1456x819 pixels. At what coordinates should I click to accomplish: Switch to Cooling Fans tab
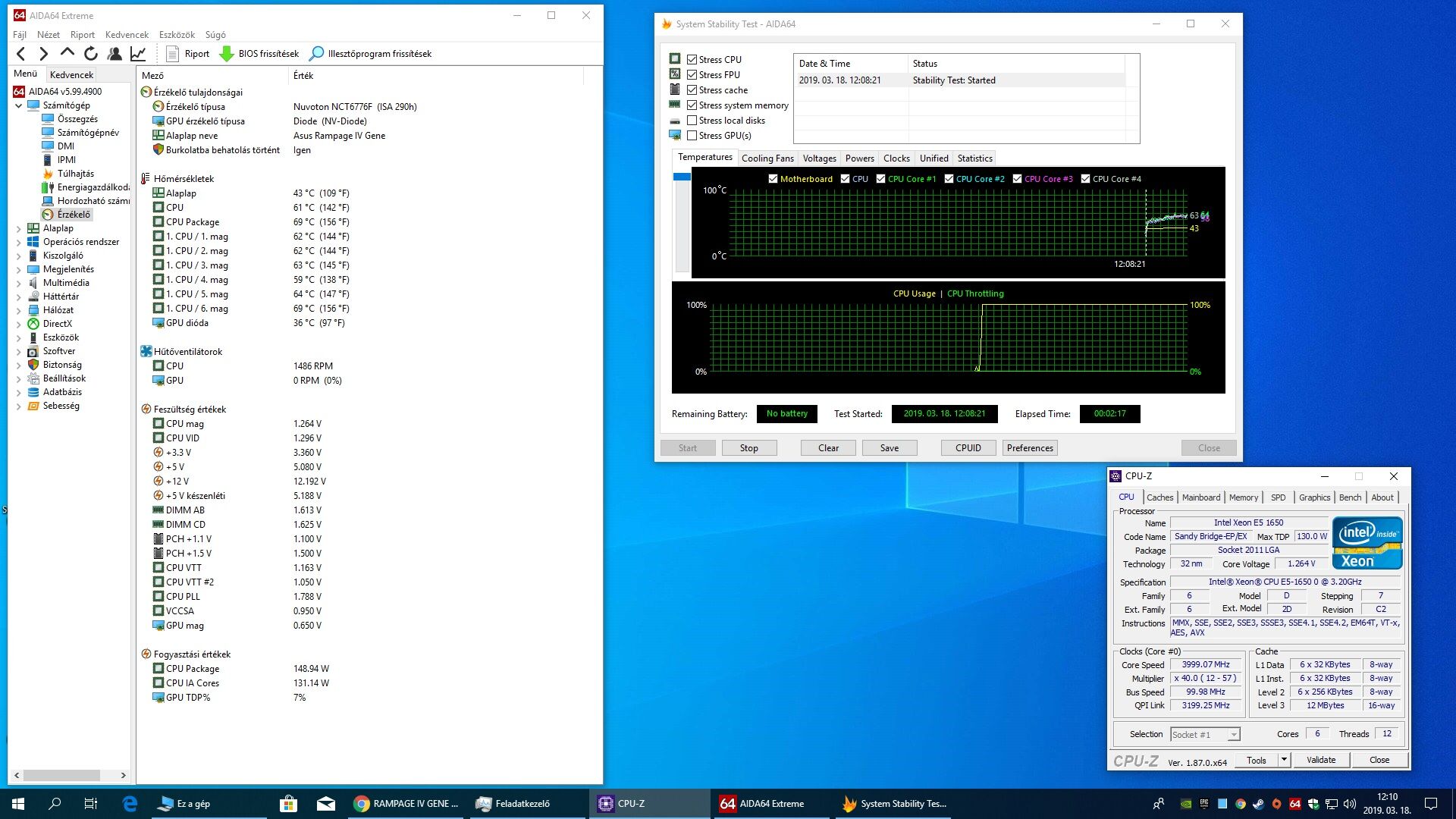tap(767, 158)
